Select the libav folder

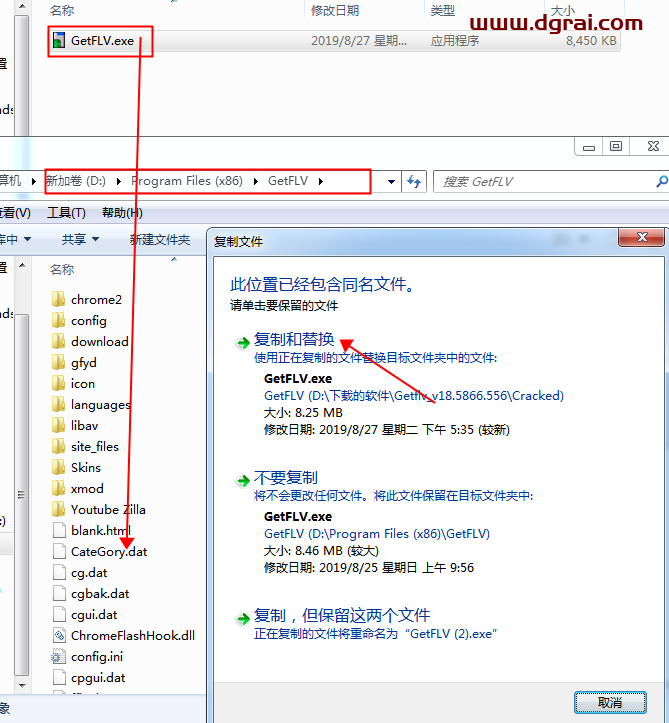[75, 426]
